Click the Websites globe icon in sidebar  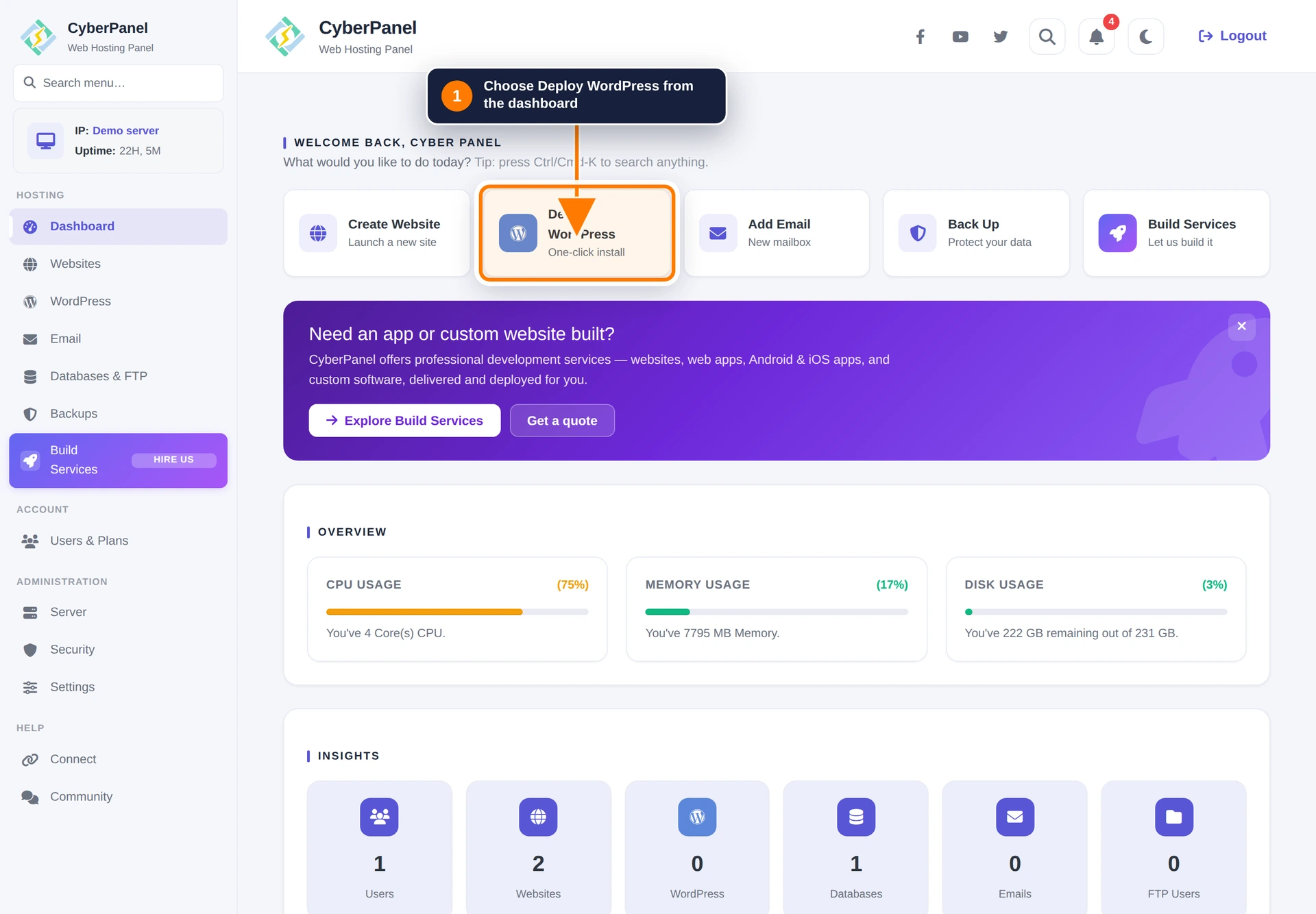(x=30, y=264)
